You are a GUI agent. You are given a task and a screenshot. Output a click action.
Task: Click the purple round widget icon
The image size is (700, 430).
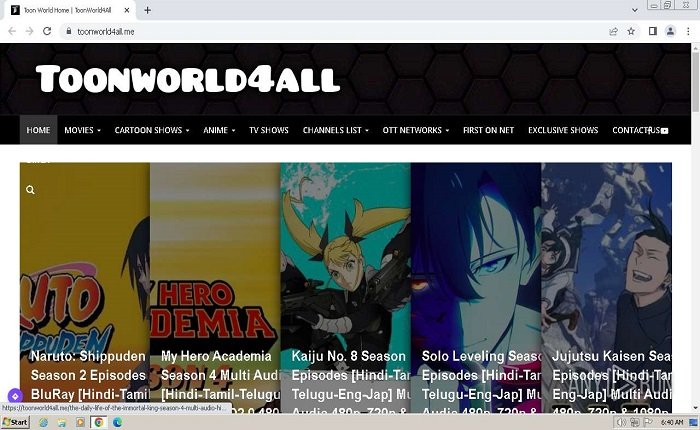(x=15, y=396)
